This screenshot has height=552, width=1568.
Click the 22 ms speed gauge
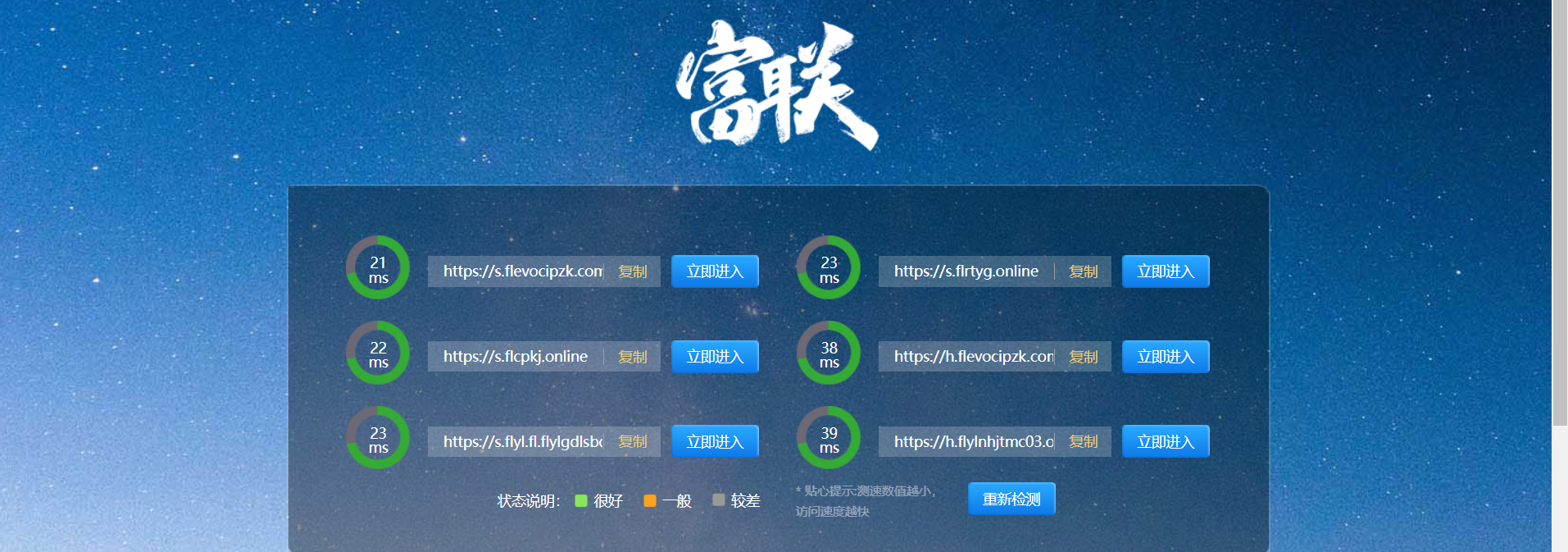pos(378,353)
